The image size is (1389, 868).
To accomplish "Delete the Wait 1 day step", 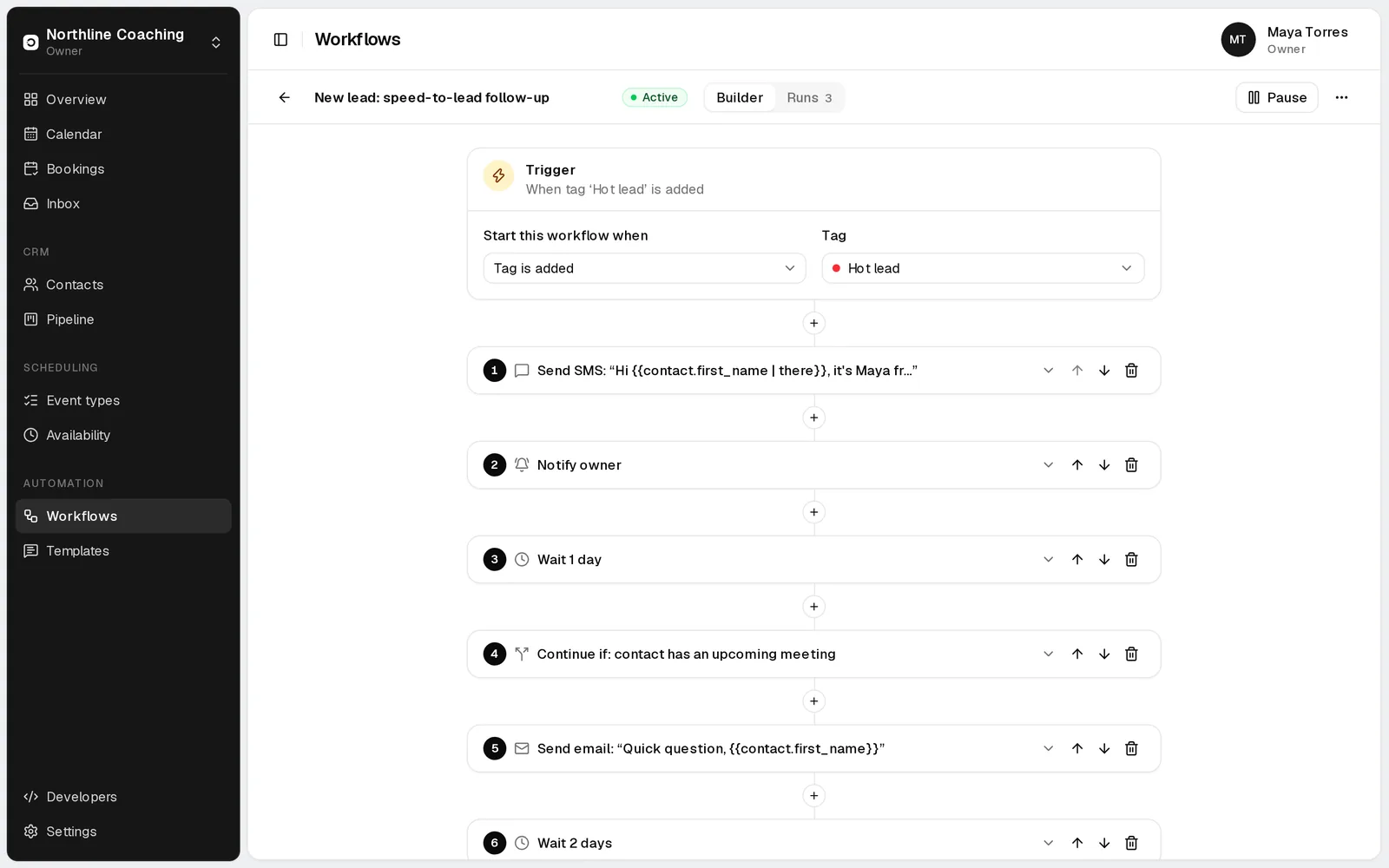I will (x=1131, y=560).
